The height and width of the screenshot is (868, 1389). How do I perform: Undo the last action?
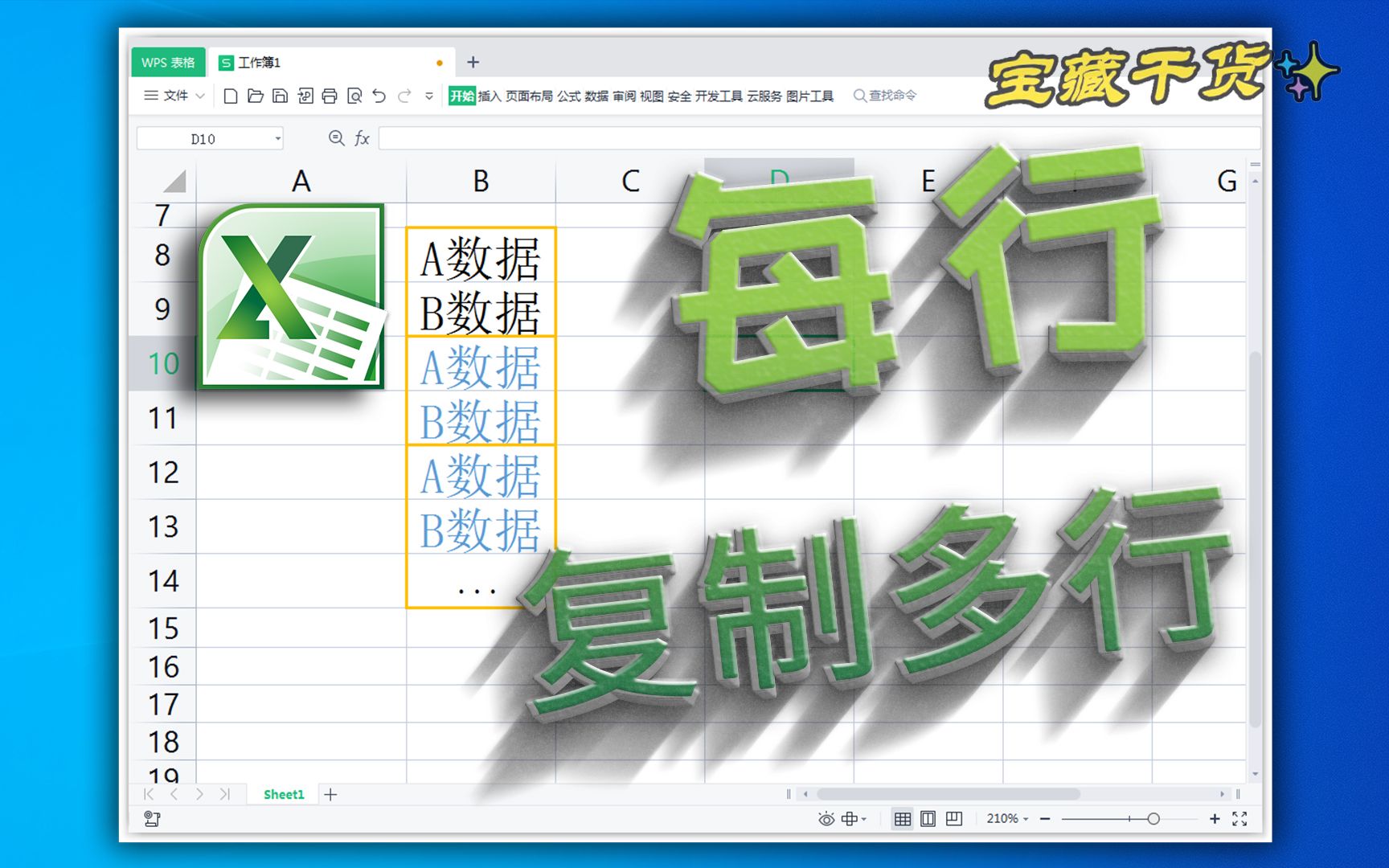pyautogui.click(x=379, y=96)
